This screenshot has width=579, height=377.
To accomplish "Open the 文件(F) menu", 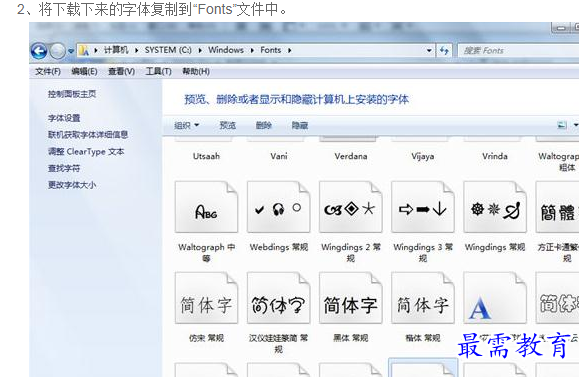I will tap(48, 71).
